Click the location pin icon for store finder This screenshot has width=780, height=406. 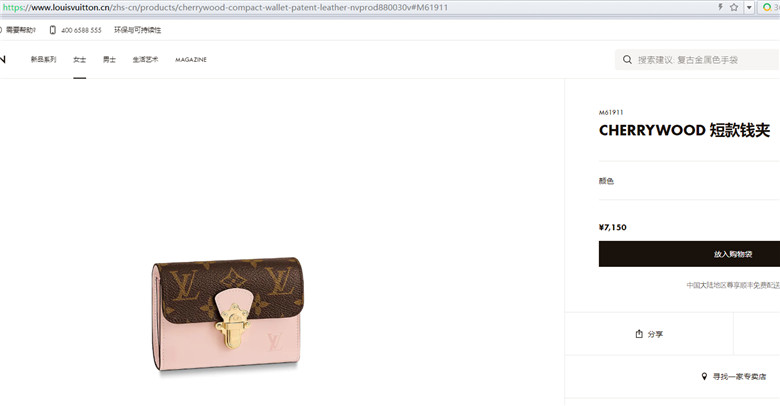(704, 376)
